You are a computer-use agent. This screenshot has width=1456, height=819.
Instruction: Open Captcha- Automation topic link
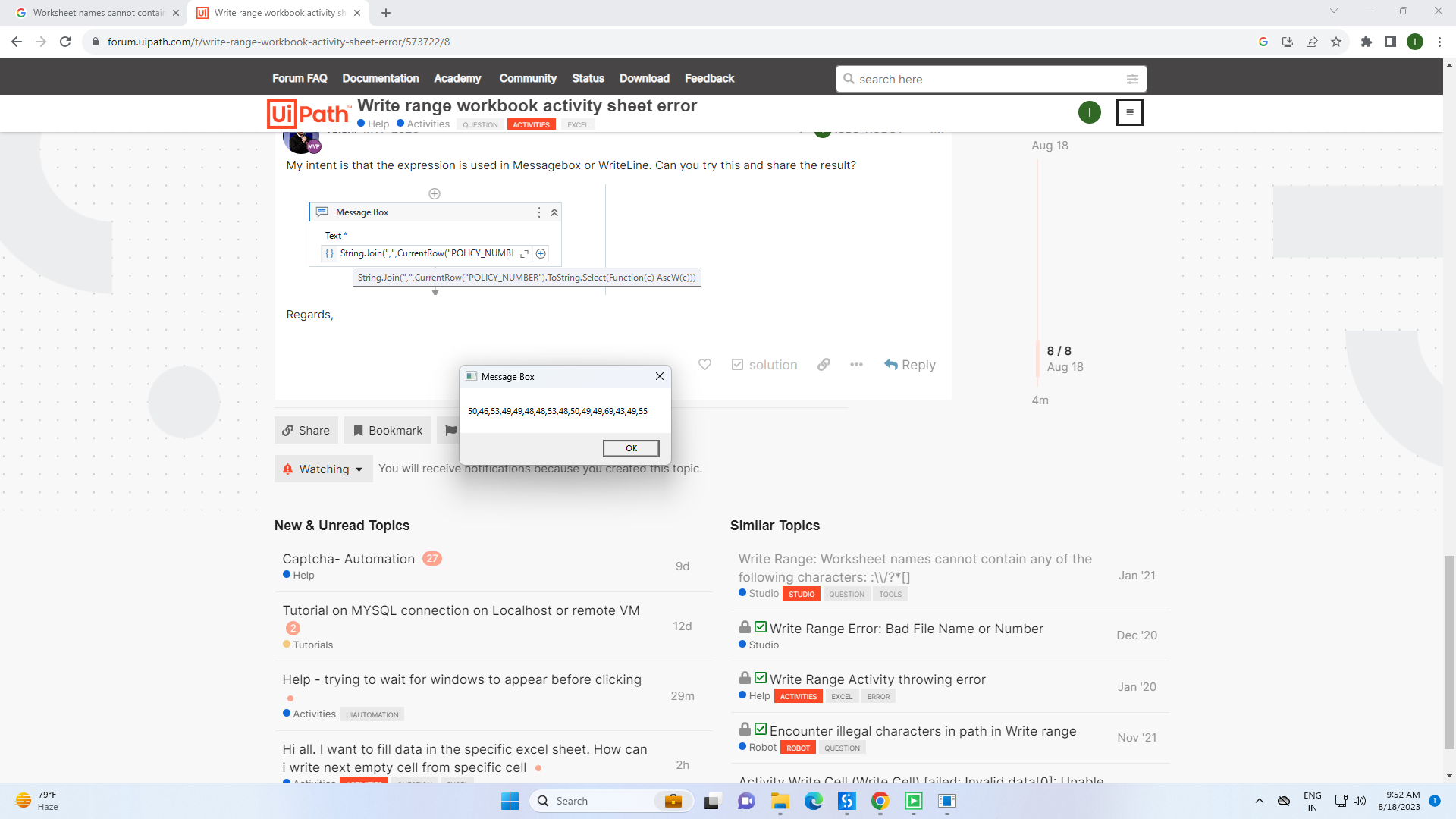(x=348, y=559)
